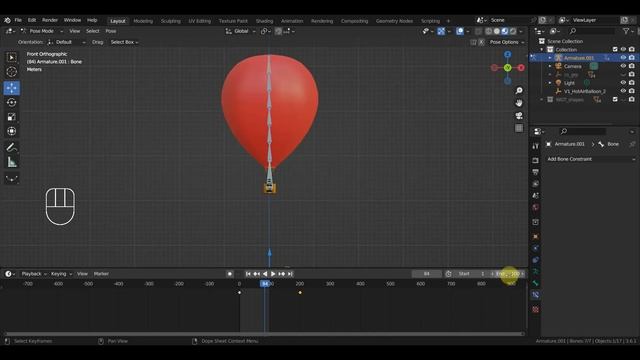Open the Tool properties tab

pyautogui.click(x=536, y=146)
